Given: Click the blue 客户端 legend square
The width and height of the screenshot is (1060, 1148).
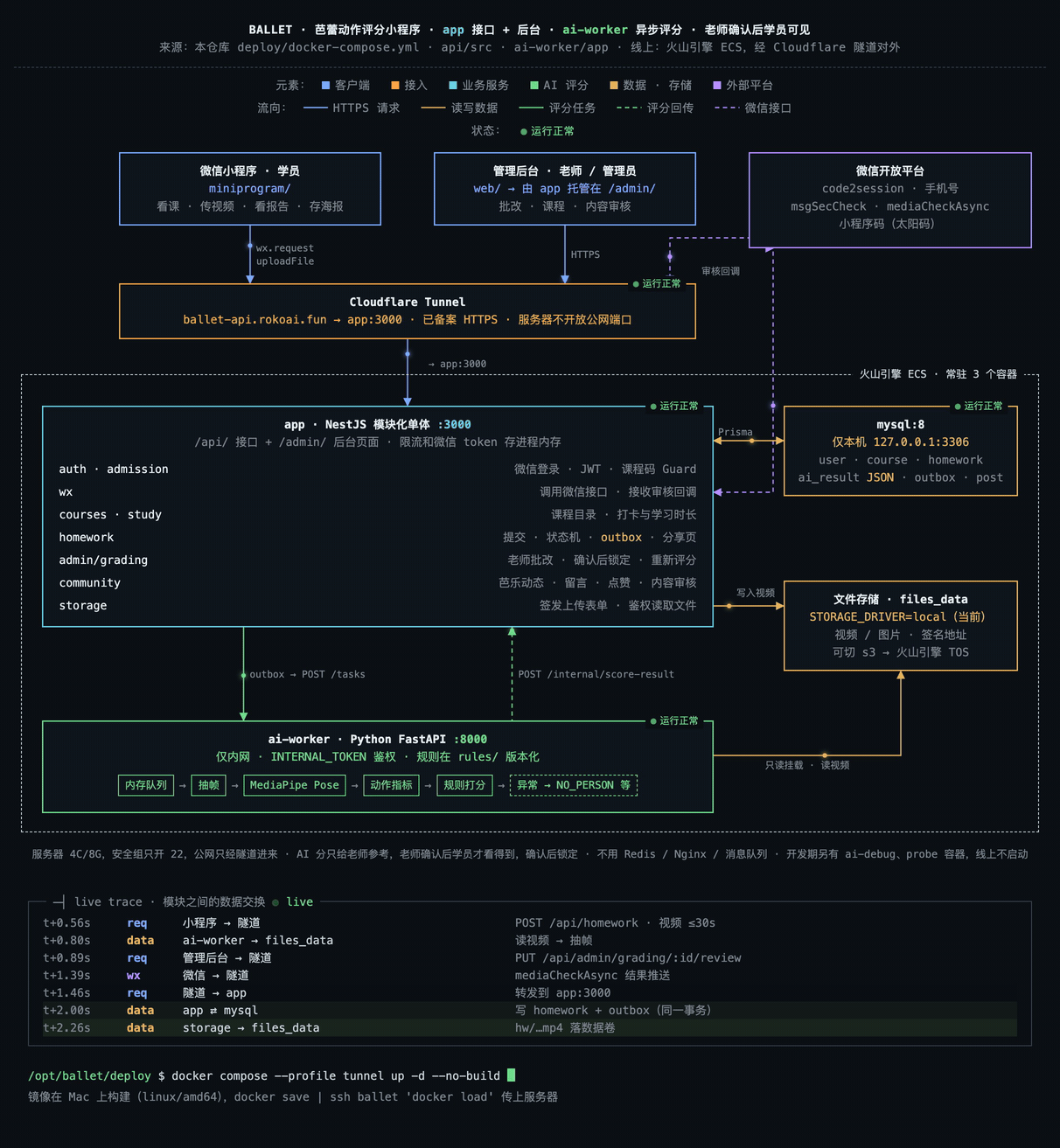Looking at the screenshot, I should click(325, 85).
